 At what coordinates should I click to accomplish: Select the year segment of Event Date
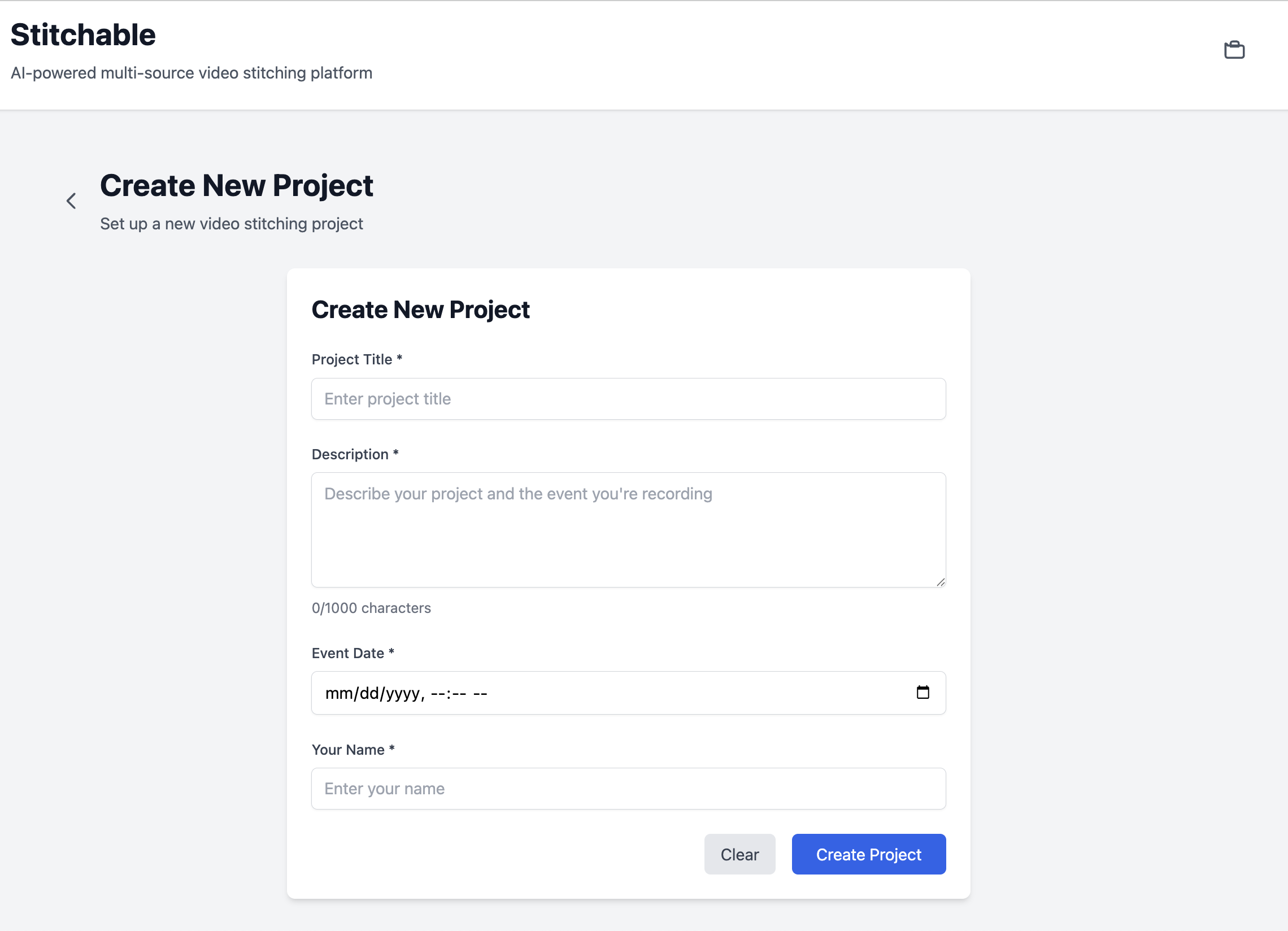403,693
